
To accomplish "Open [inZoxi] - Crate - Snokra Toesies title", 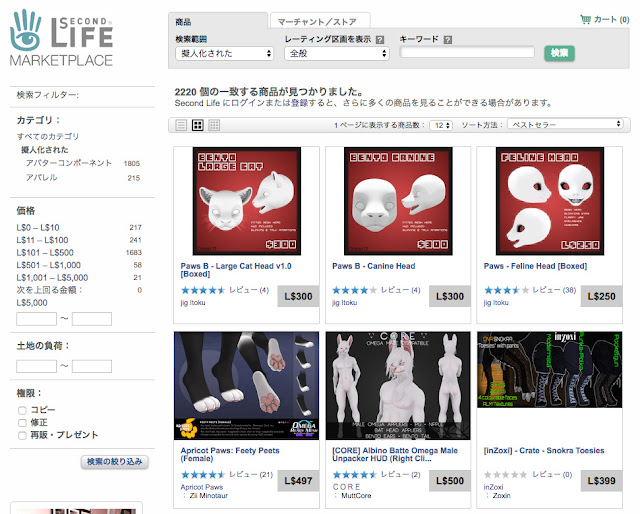I will pos(544,451).
